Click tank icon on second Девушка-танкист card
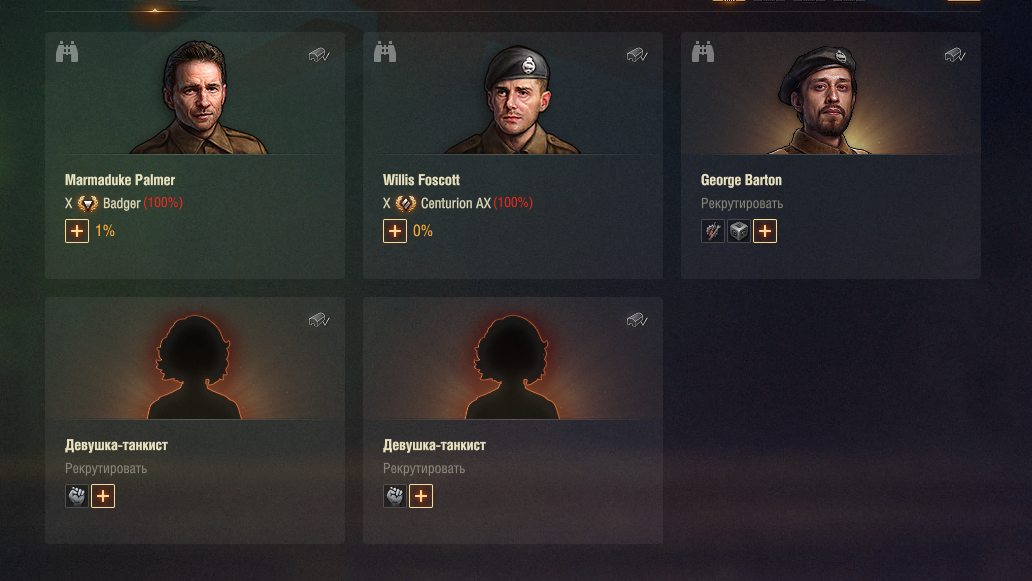Viewport: 1032px width, 581px height. (637, 320)
